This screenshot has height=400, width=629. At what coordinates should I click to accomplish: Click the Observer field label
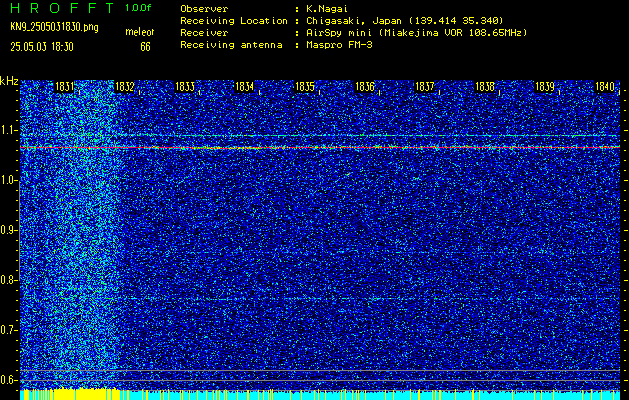[204, 9]
